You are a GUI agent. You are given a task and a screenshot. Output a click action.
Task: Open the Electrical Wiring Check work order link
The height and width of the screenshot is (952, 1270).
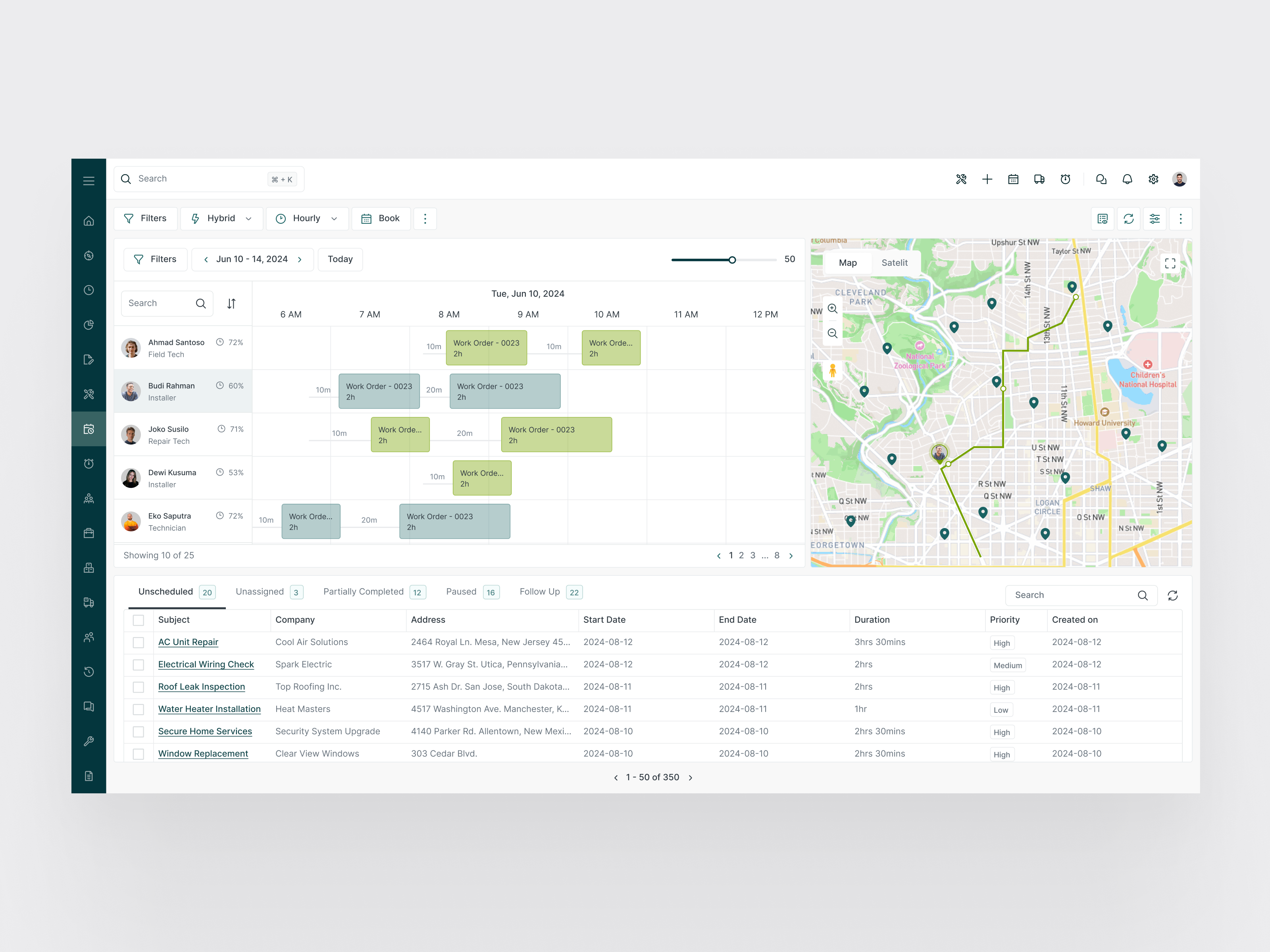point(206,664)
